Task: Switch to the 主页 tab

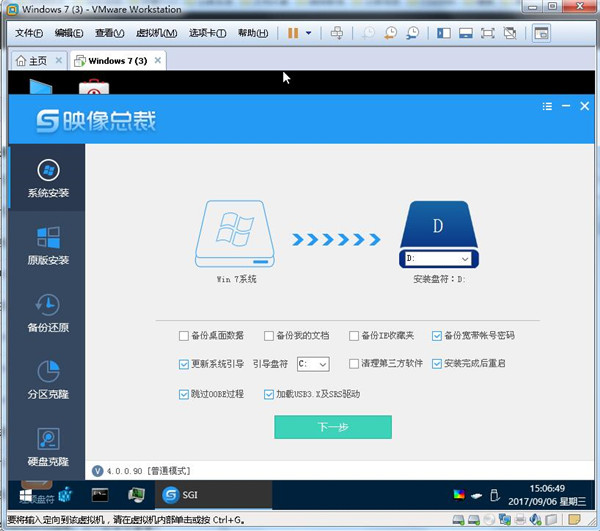Action: [38, 60]
